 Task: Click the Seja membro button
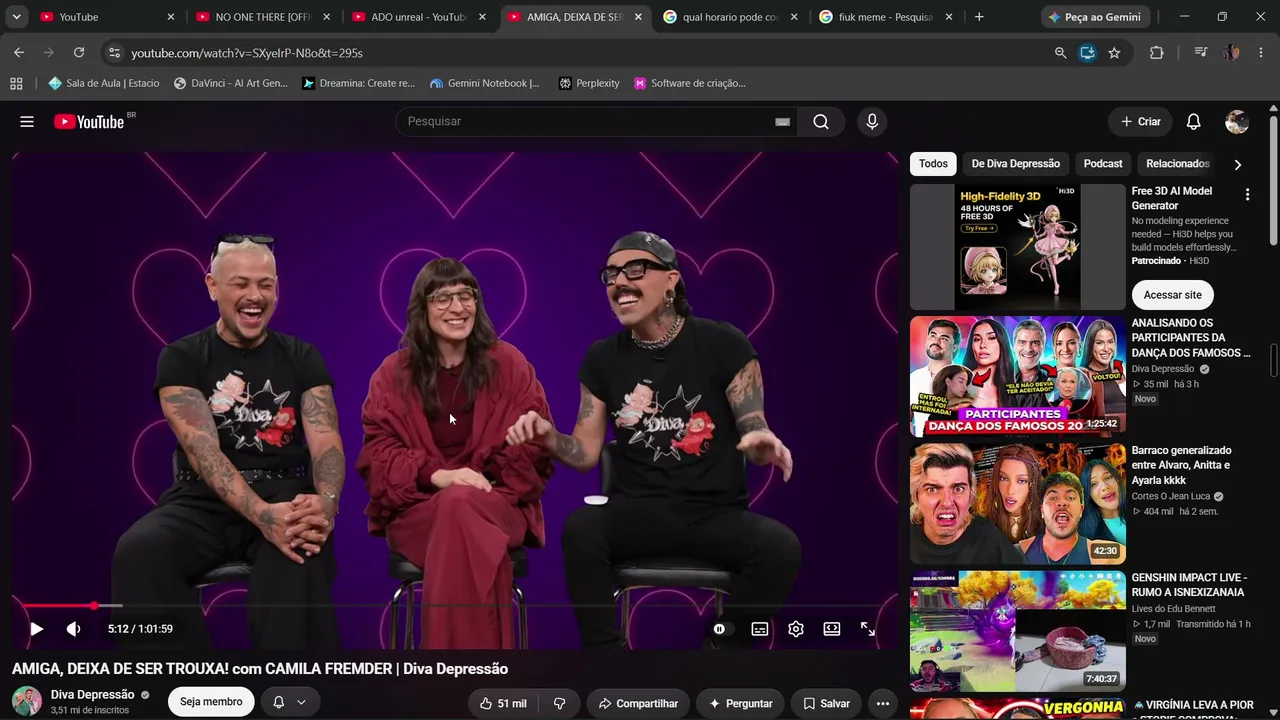(211, 702)
